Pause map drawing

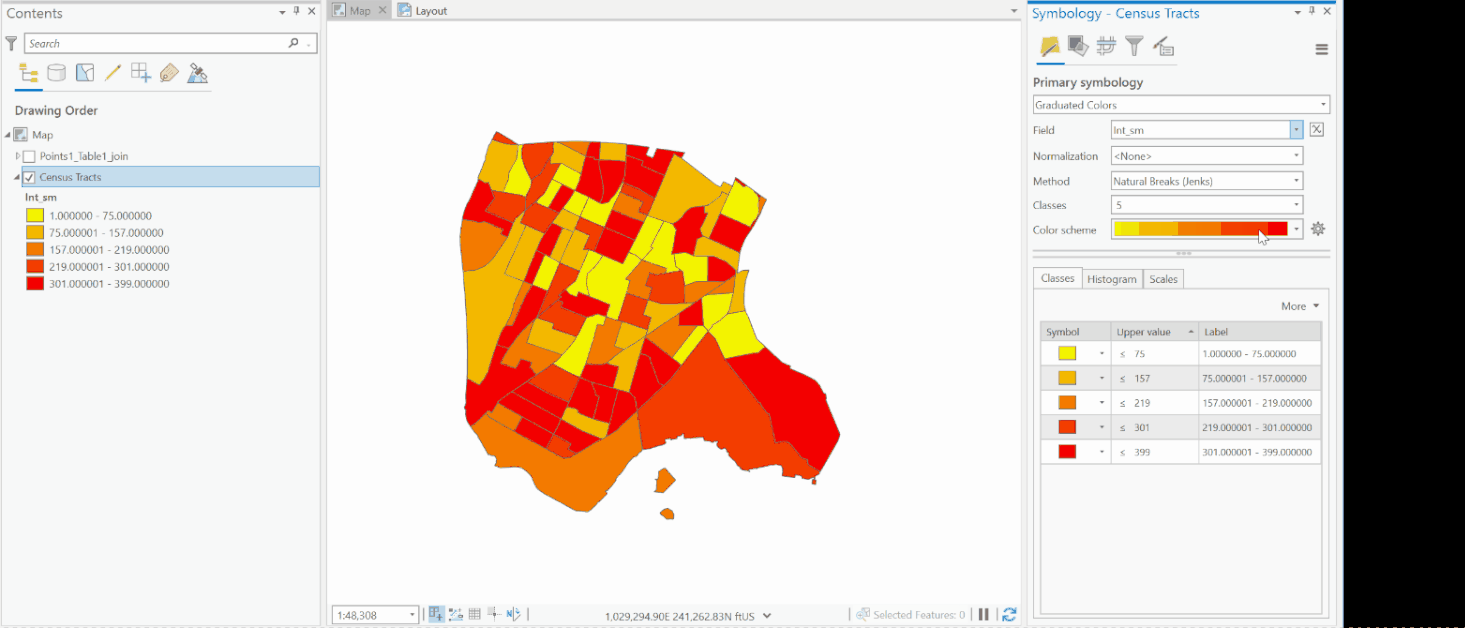click(x=984, y=614)
